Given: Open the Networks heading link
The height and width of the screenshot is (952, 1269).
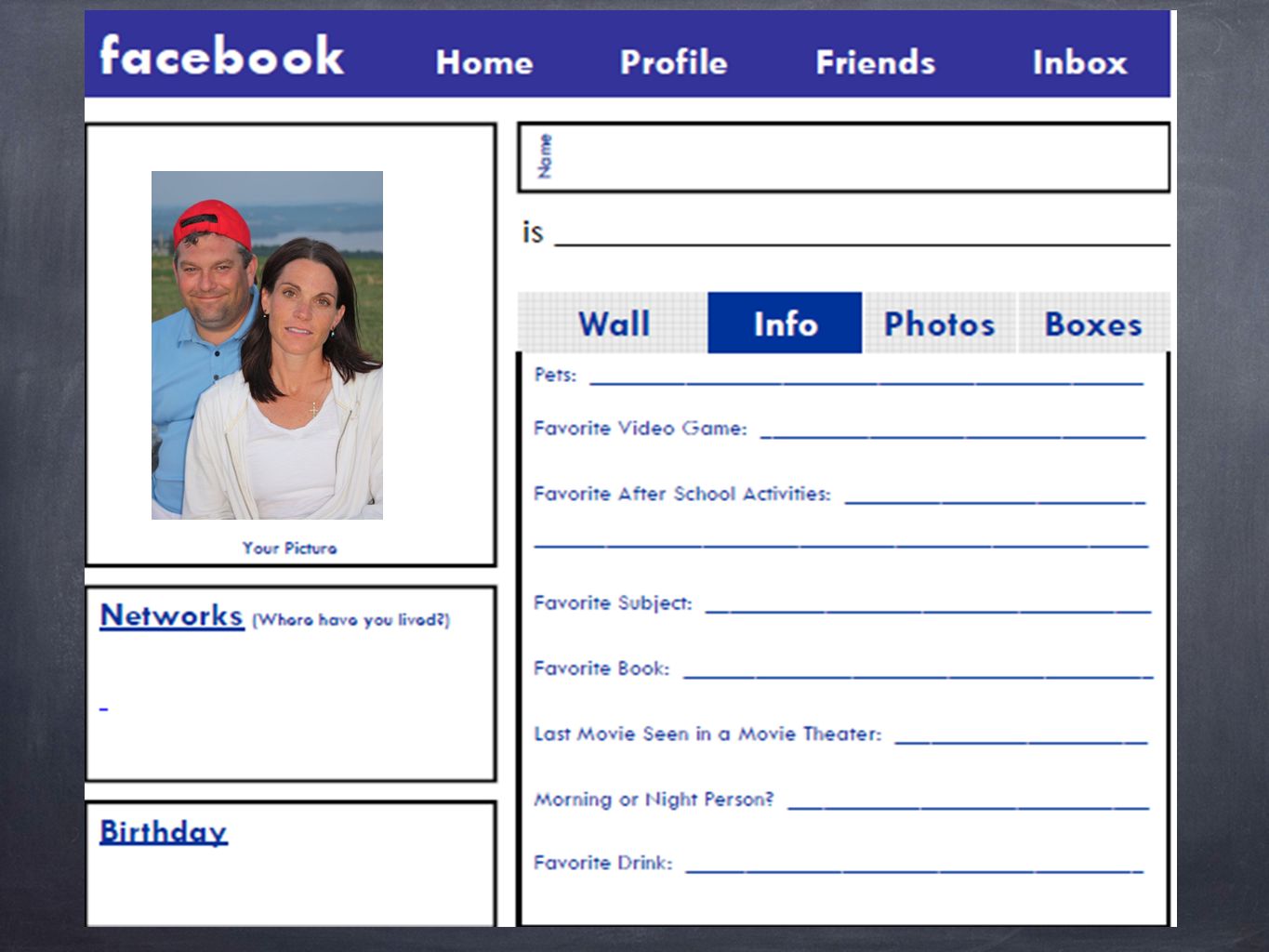Looking at the screenshot, I should pyautogui.click(x=171, y=615).
